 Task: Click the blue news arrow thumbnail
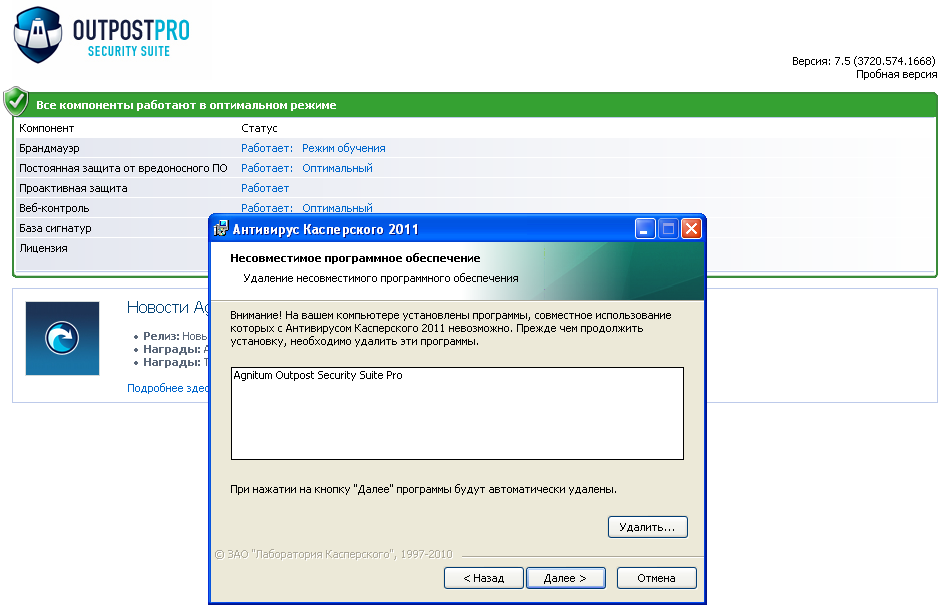tap(62, 338)
